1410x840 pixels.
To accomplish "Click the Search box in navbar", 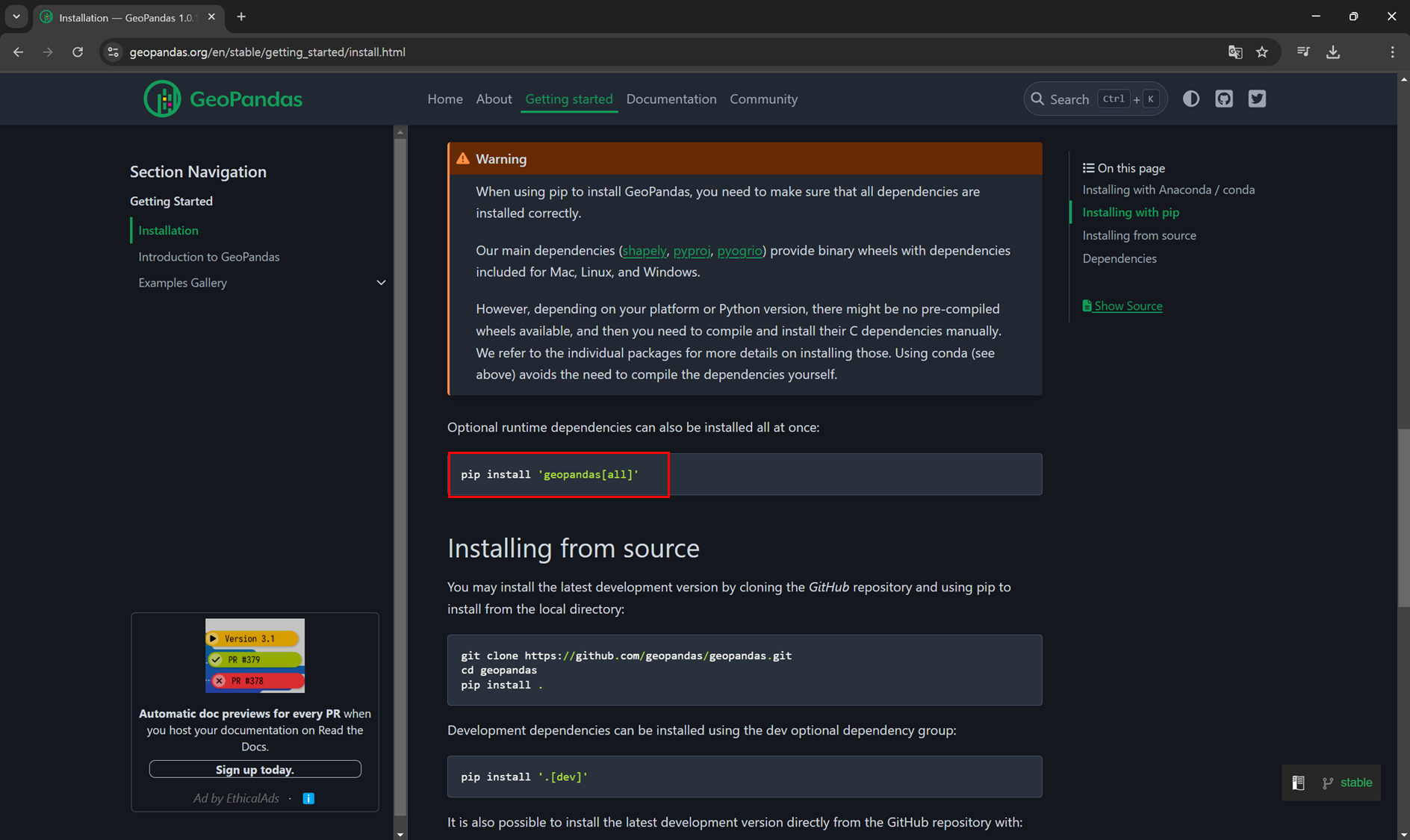I will click(x=1095, y=99).
